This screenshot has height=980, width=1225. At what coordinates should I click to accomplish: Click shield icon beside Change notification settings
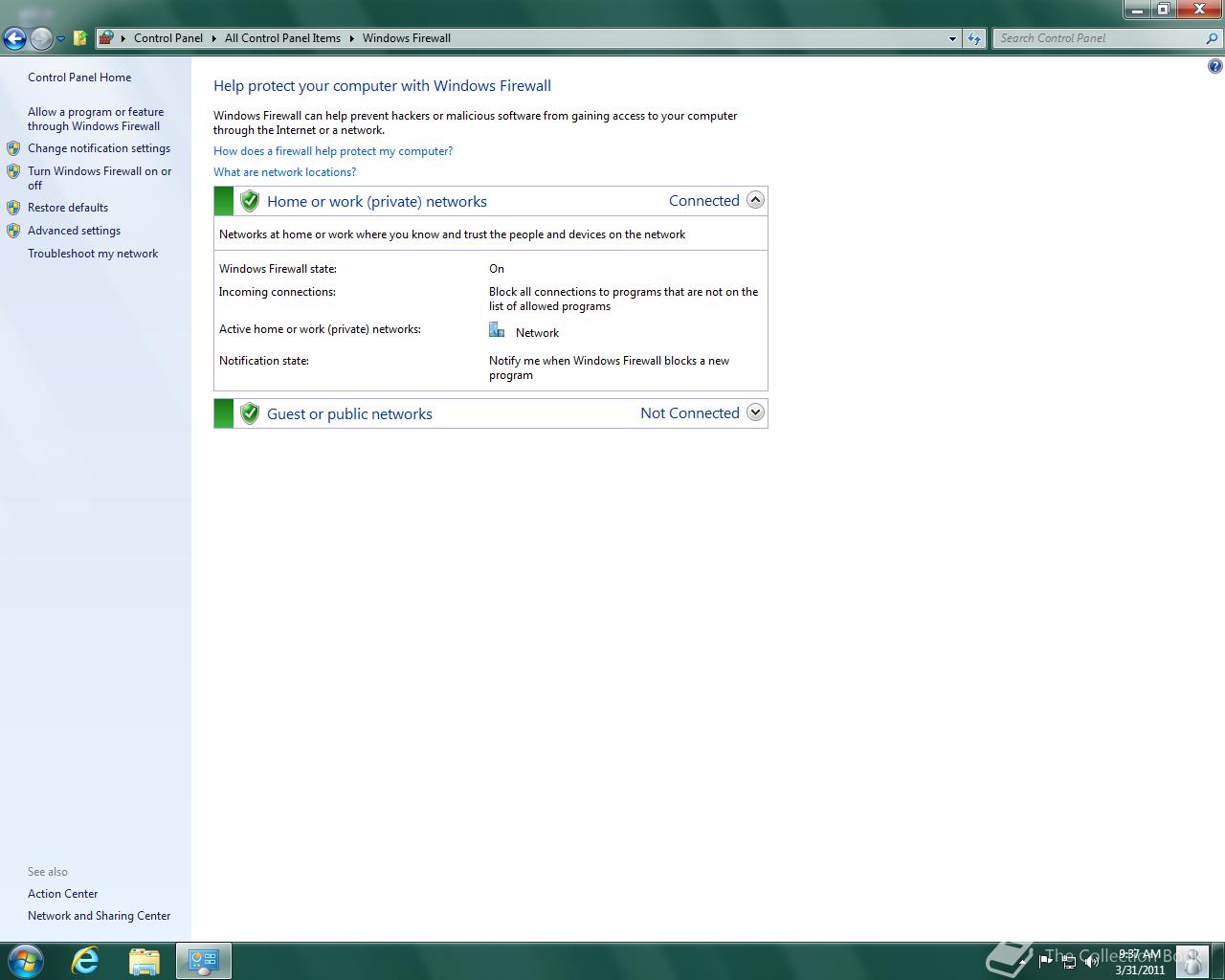point(13,148)
